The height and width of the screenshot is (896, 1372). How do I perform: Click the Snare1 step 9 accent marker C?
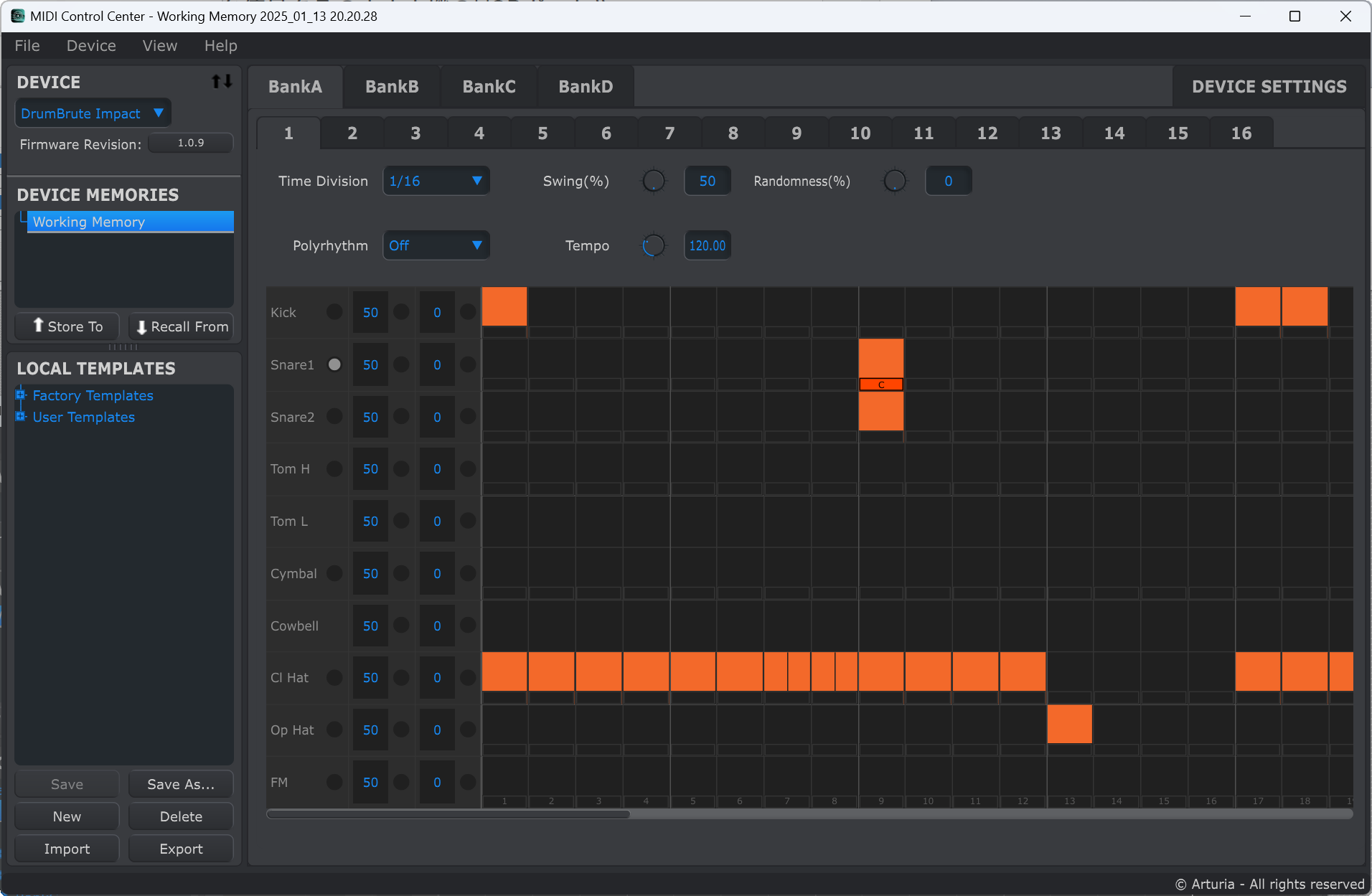tap(881, 385)
